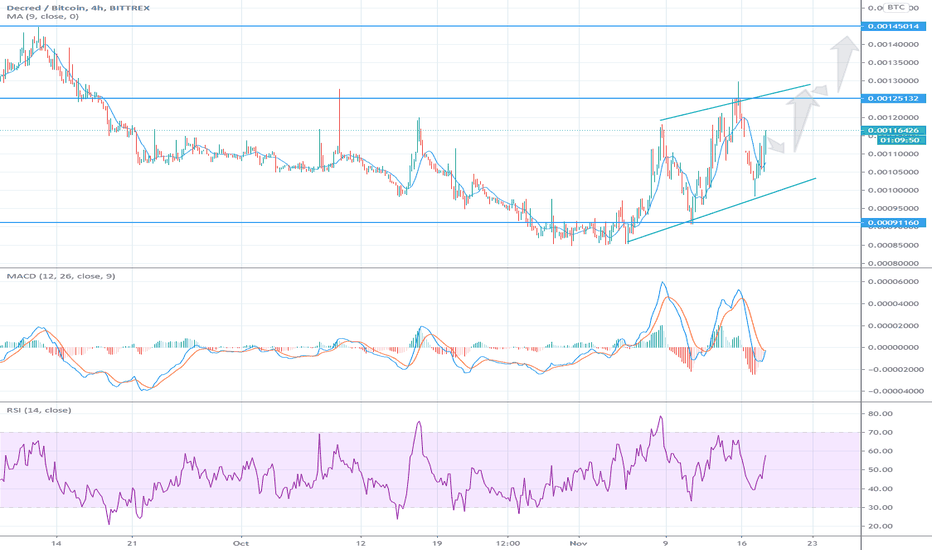The image size is (932, 550).
Task: Click the bar countdown timer 01:09:50
Action: [900, 140]
